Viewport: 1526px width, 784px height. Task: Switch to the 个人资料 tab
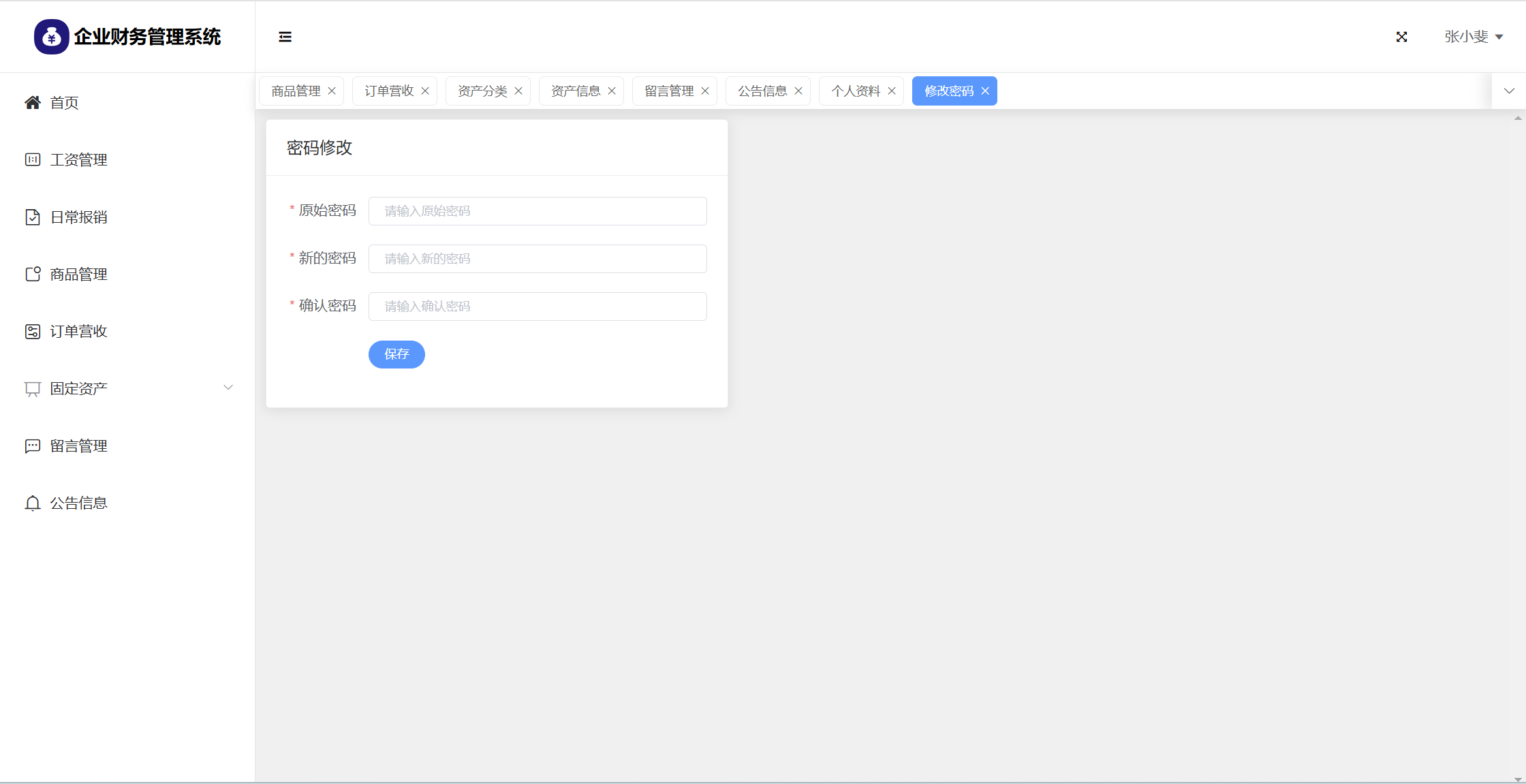856,91
